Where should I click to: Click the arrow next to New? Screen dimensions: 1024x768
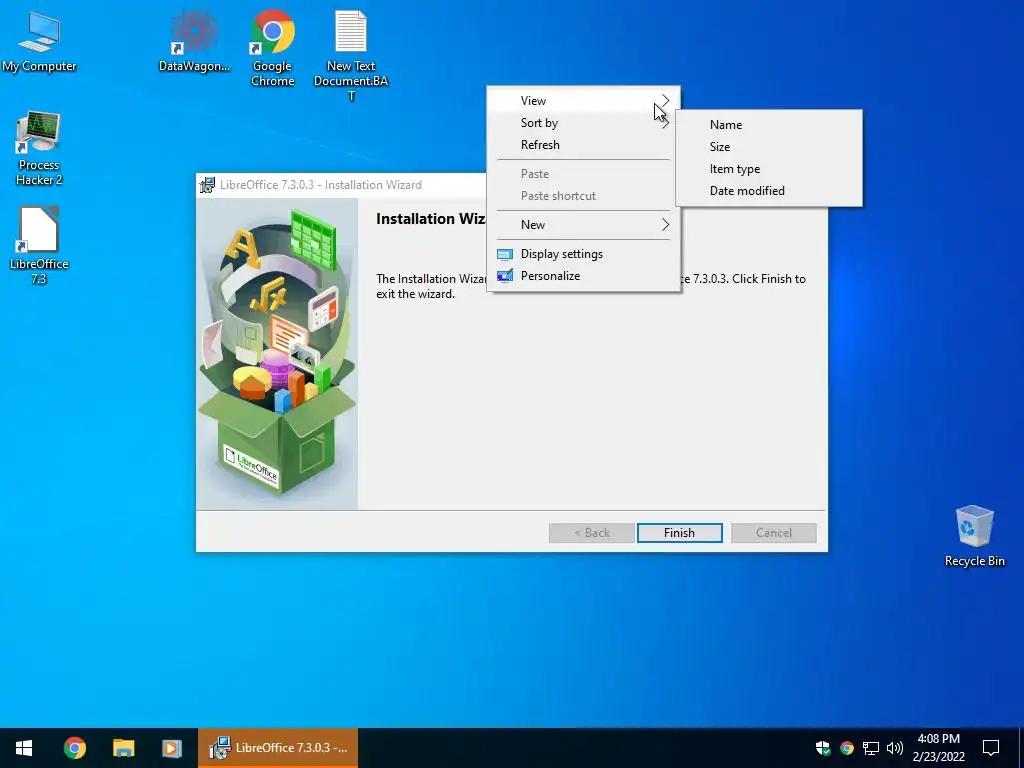[665, 225]
